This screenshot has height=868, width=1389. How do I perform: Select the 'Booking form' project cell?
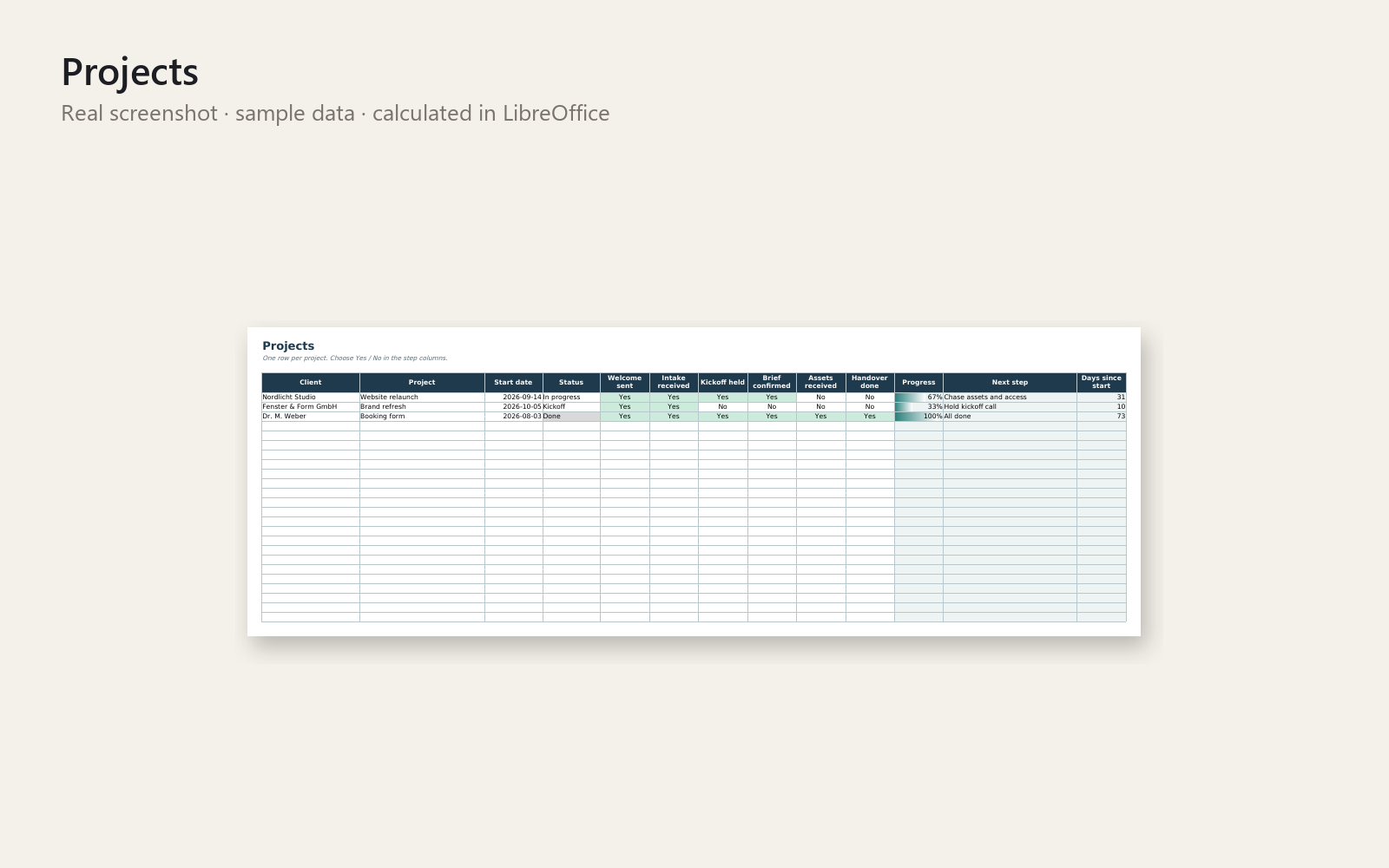click(x=422, y=417)
